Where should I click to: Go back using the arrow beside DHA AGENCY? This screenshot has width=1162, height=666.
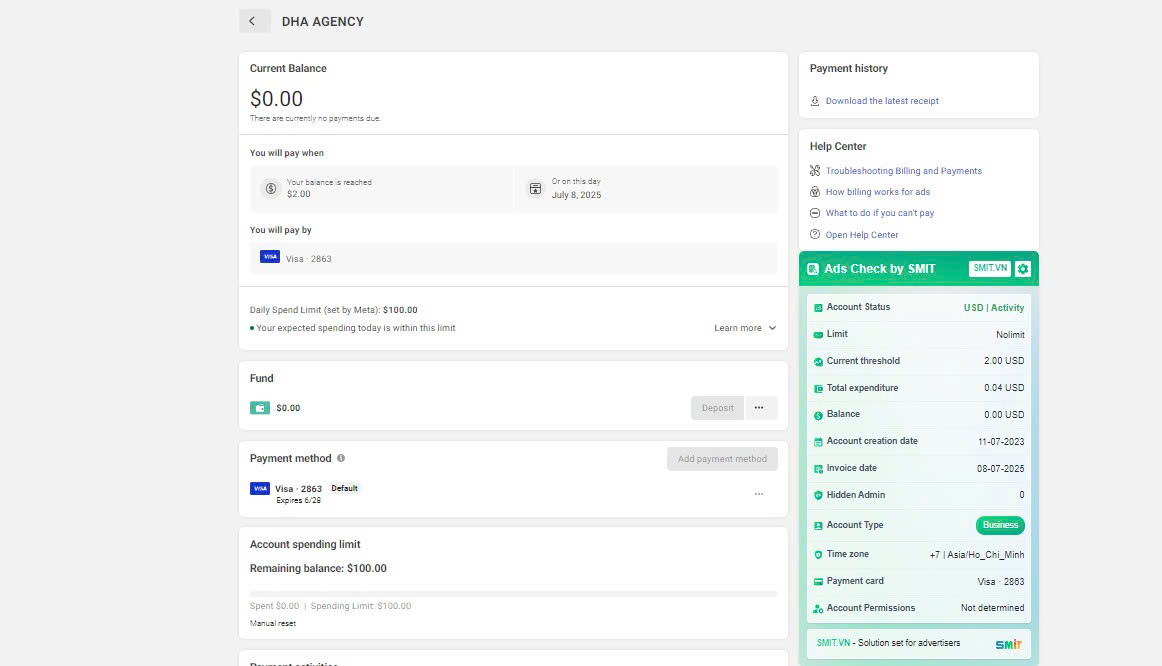[253, 21]
